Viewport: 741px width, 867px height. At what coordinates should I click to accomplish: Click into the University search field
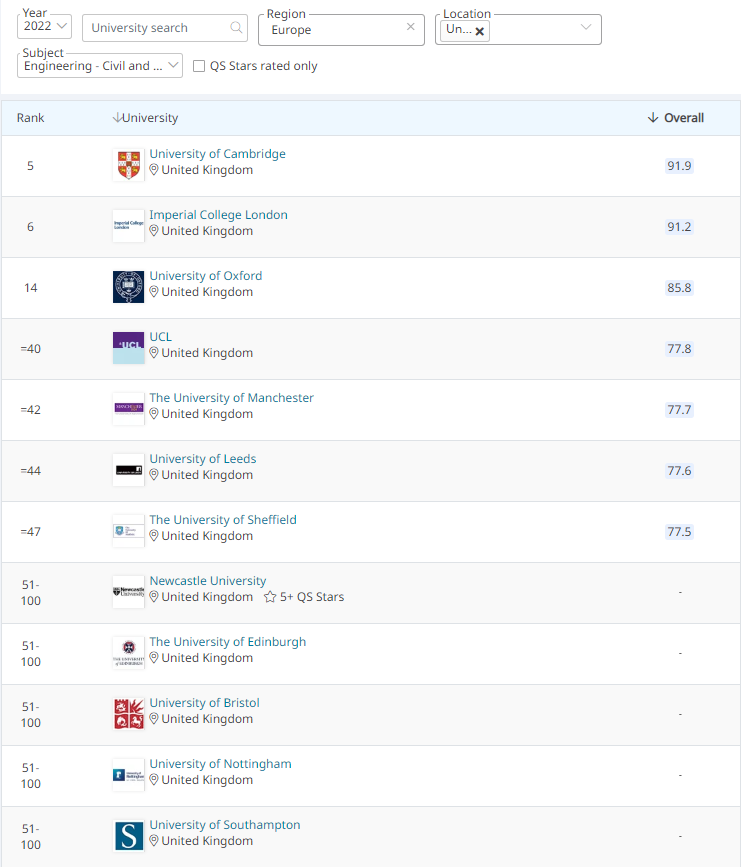[164, 28]
